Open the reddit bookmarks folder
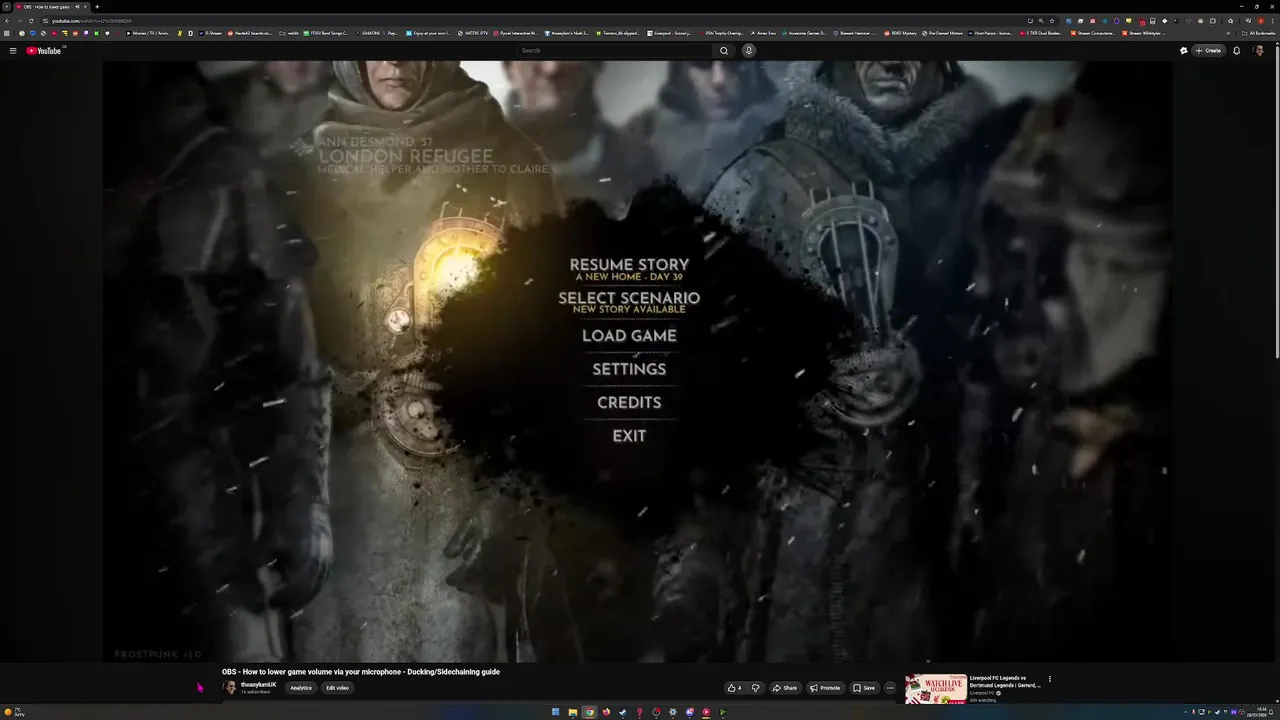This screenshot has width=1280, height=720. (x=289, y=33)
